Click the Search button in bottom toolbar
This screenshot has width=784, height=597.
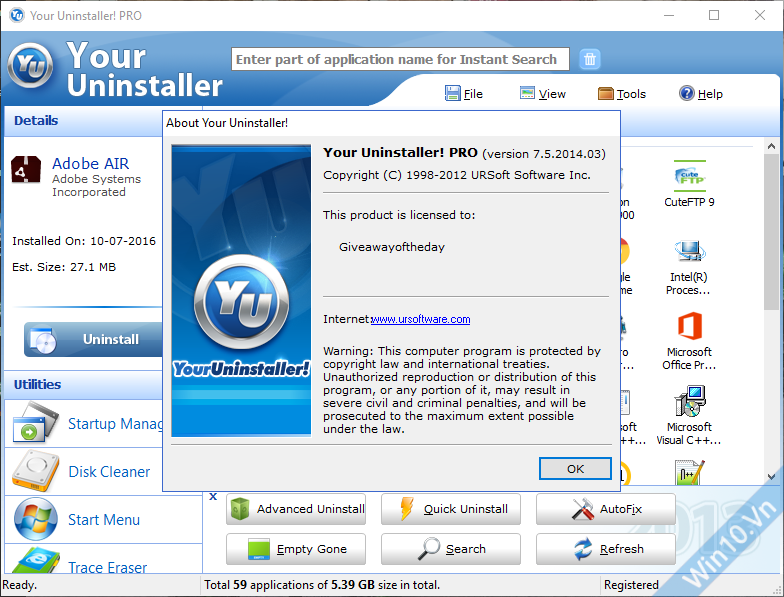pos(450,549)
